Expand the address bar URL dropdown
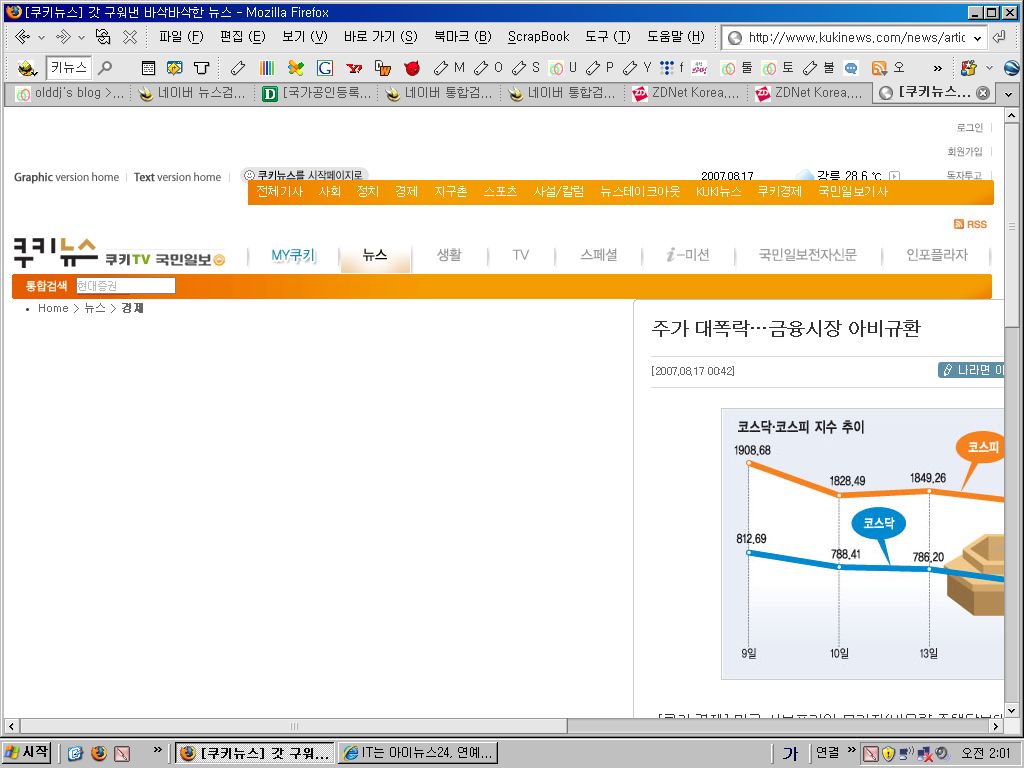 coord(977,38)
